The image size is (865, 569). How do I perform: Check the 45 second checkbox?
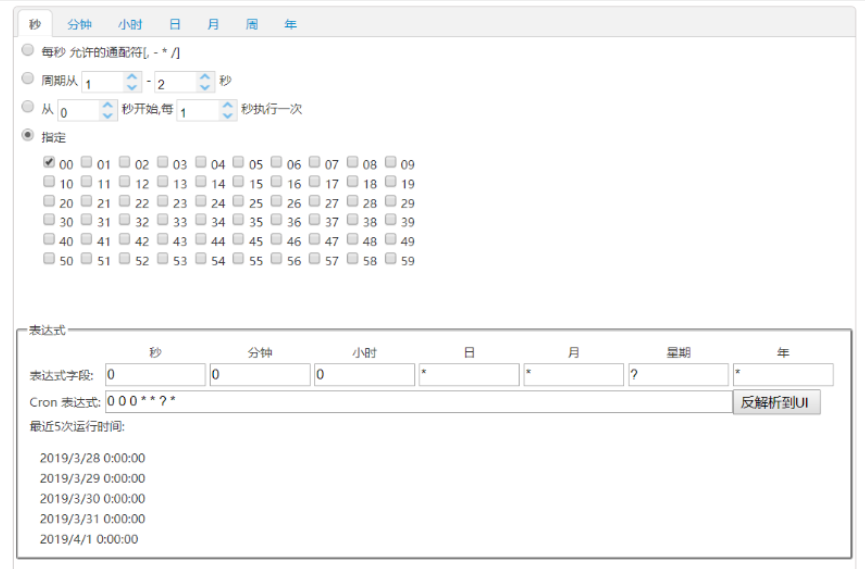[x=238, y=239]
